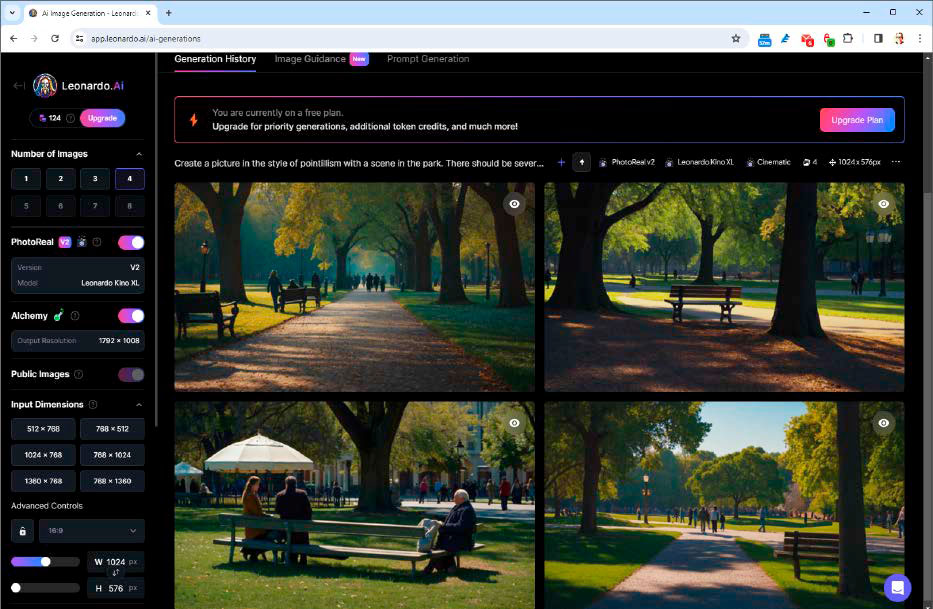Viewport: 933px width, 609px height.
Task: Click the plus icon in the prompt bar
Action: 561,161
